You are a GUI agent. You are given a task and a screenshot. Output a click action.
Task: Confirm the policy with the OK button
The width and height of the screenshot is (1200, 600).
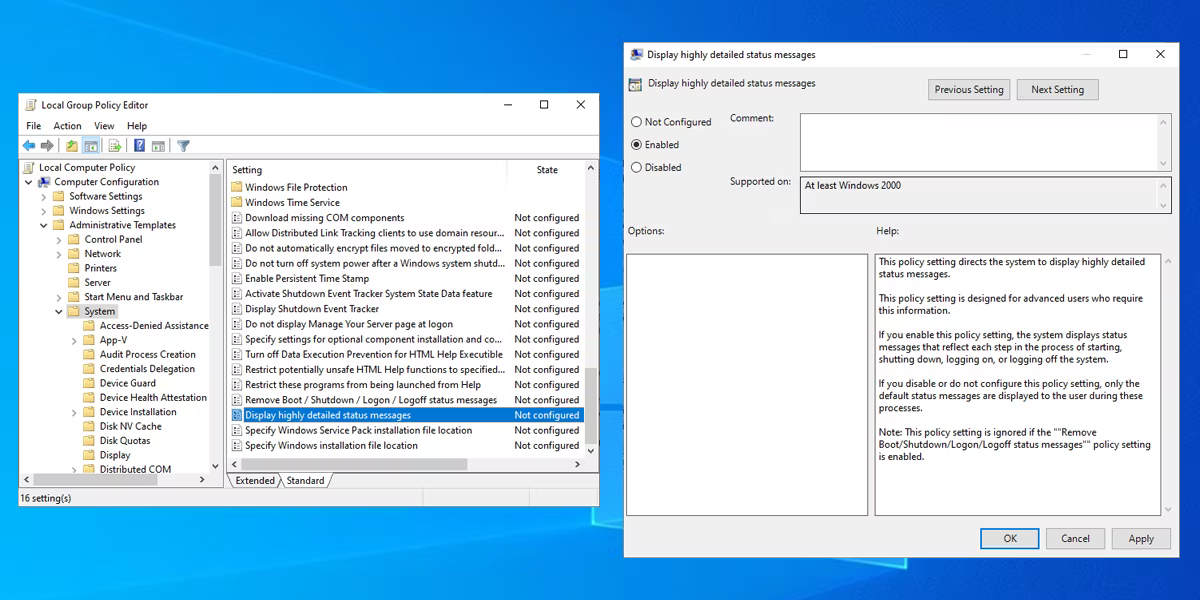[x=1010, y=538]
